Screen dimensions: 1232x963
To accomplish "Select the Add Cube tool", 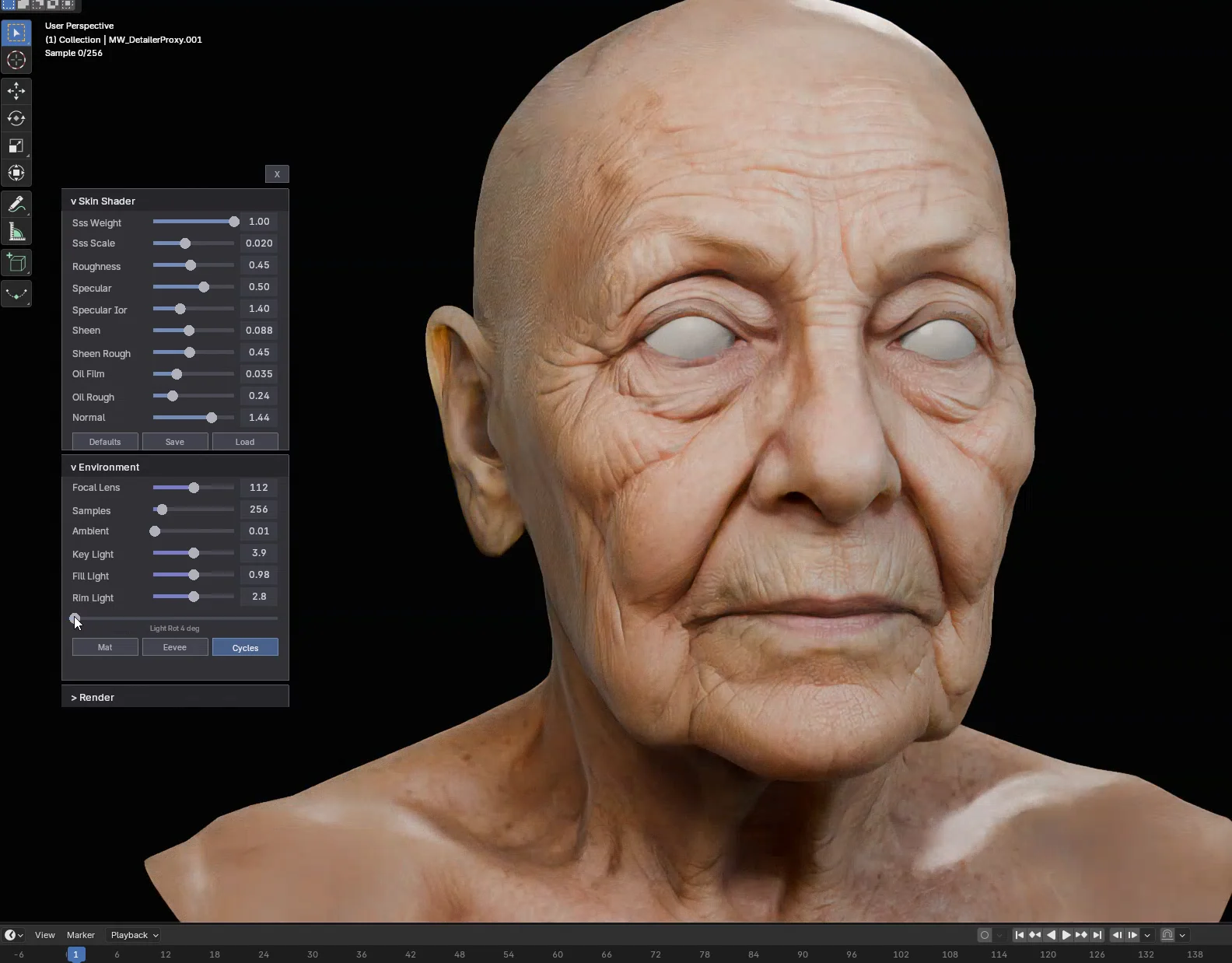I will pos(16,263).
